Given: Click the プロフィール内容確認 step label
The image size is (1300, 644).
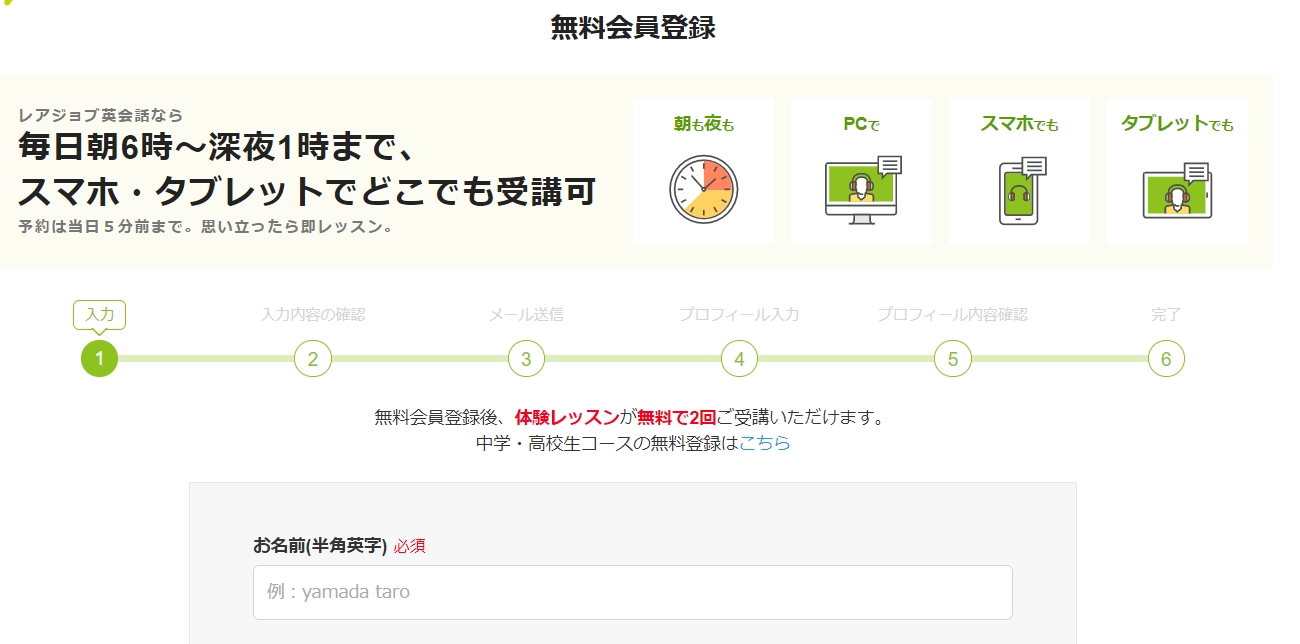Looking at the screenshot, I should tap(953, 315).
